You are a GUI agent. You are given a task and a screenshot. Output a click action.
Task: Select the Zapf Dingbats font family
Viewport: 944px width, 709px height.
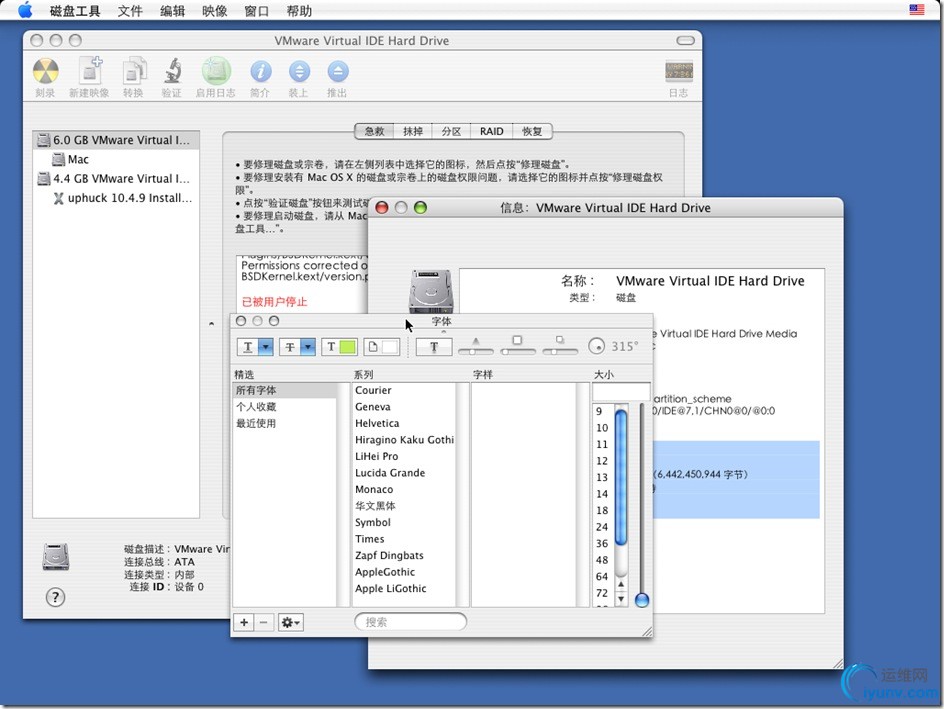pyautogui.click(x=404, y=556)
